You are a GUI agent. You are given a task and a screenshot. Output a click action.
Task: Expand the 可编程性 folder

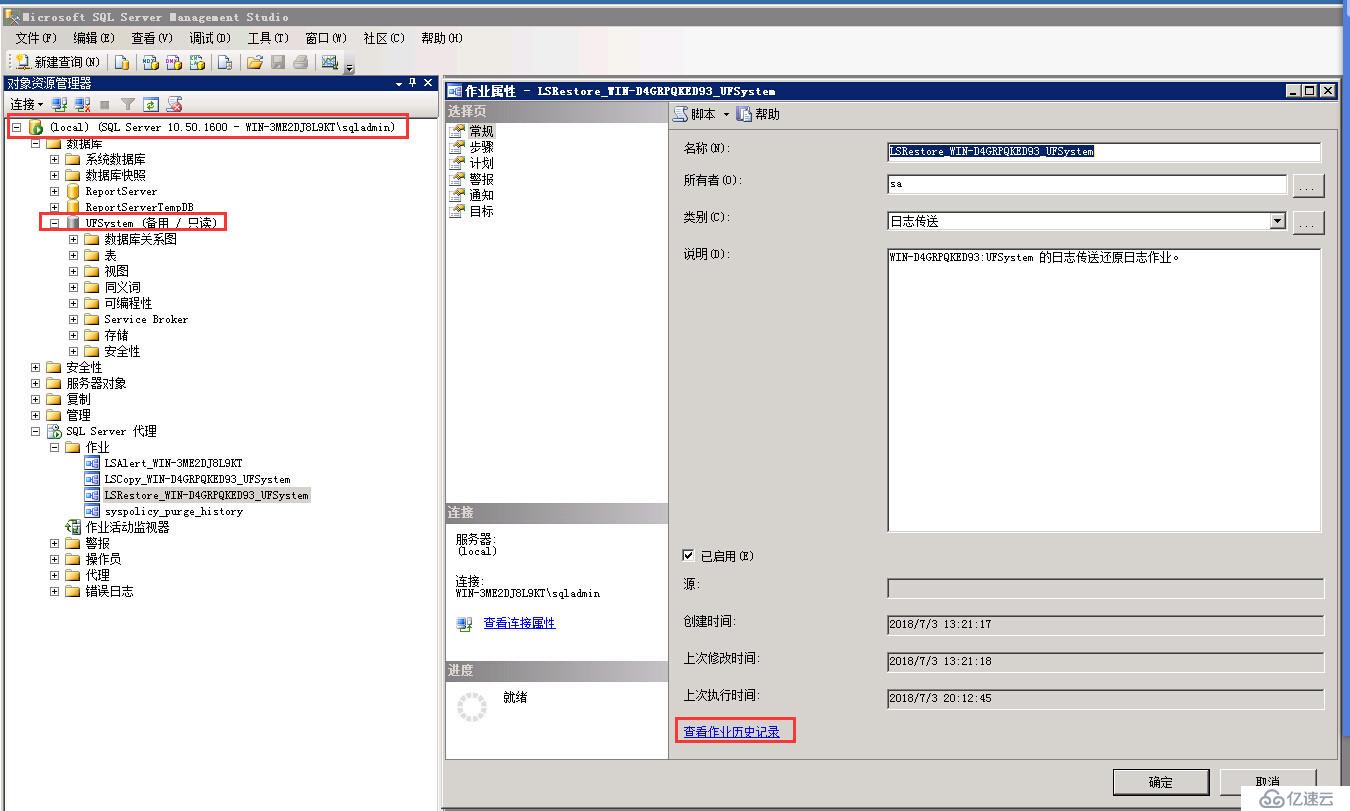[x=74, y=303]
